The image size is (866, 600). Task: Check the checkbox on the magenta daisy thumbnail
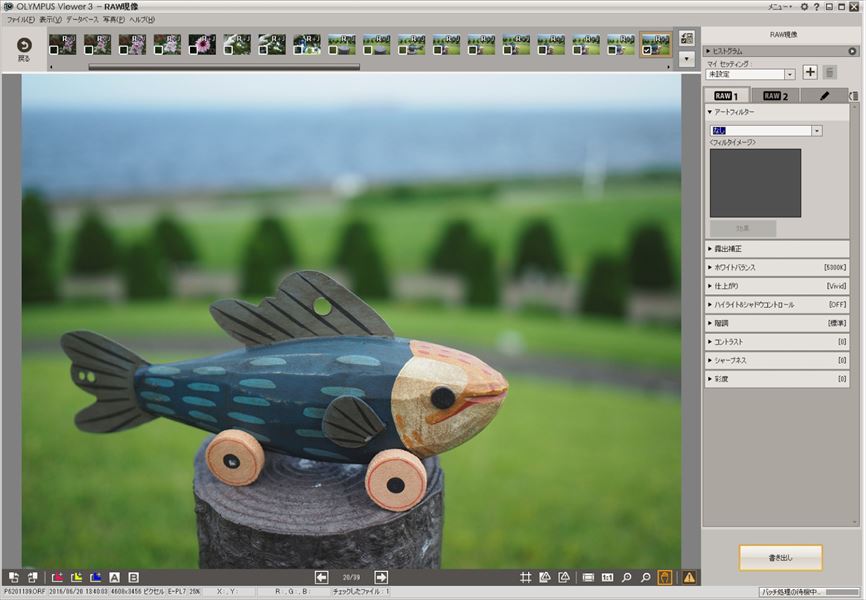point(193,50)
